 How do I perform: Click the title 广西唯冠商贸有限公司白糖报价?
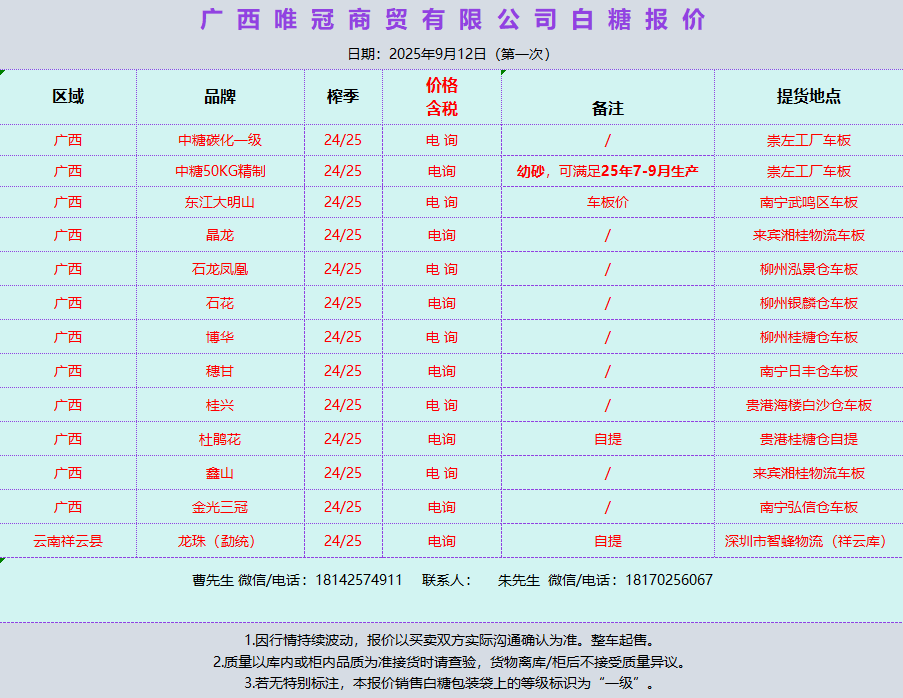pos(452,20)
